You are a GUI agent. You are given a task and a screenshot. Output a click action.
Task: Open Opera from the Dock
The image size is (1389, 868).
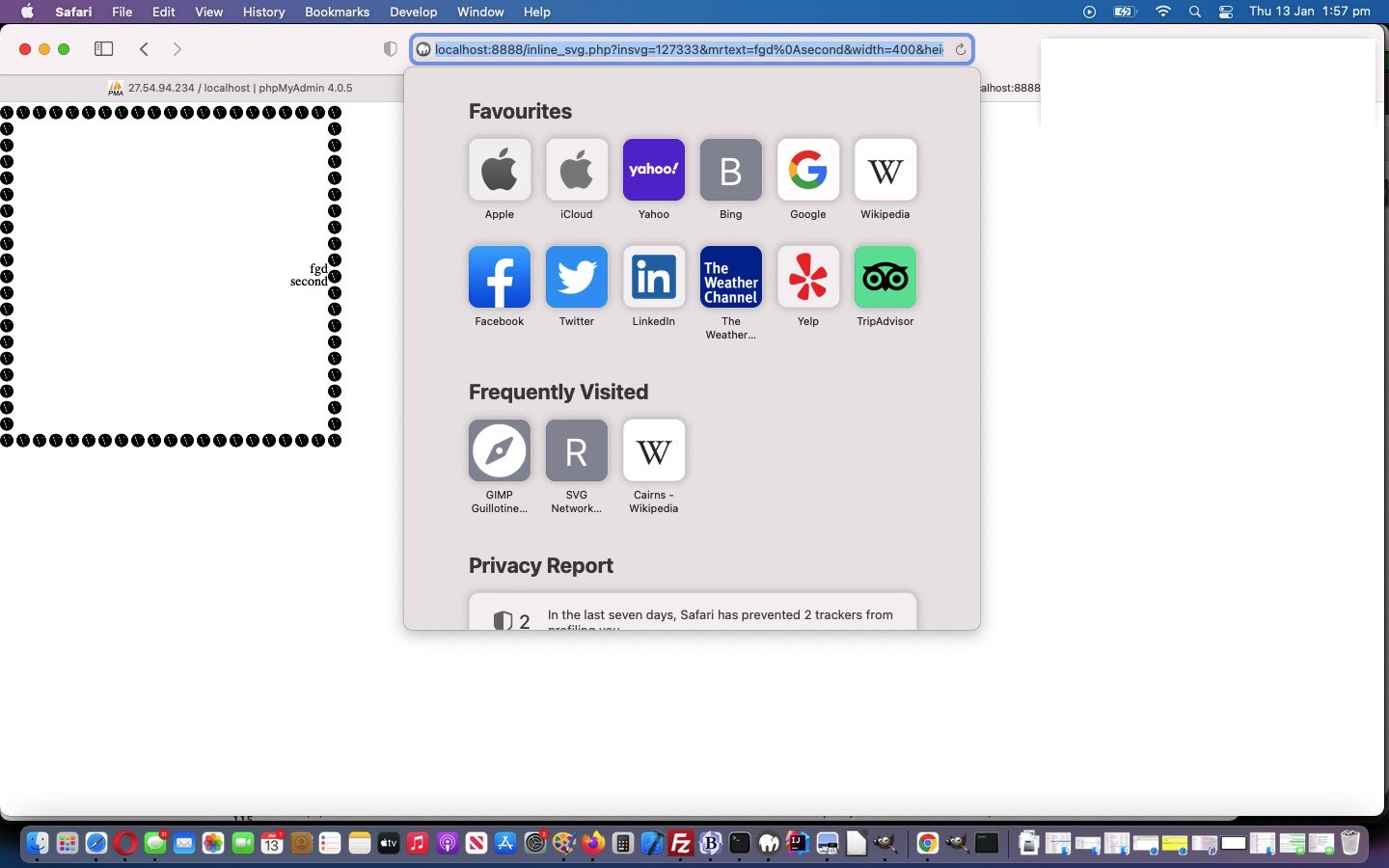[x=125, y=843]
